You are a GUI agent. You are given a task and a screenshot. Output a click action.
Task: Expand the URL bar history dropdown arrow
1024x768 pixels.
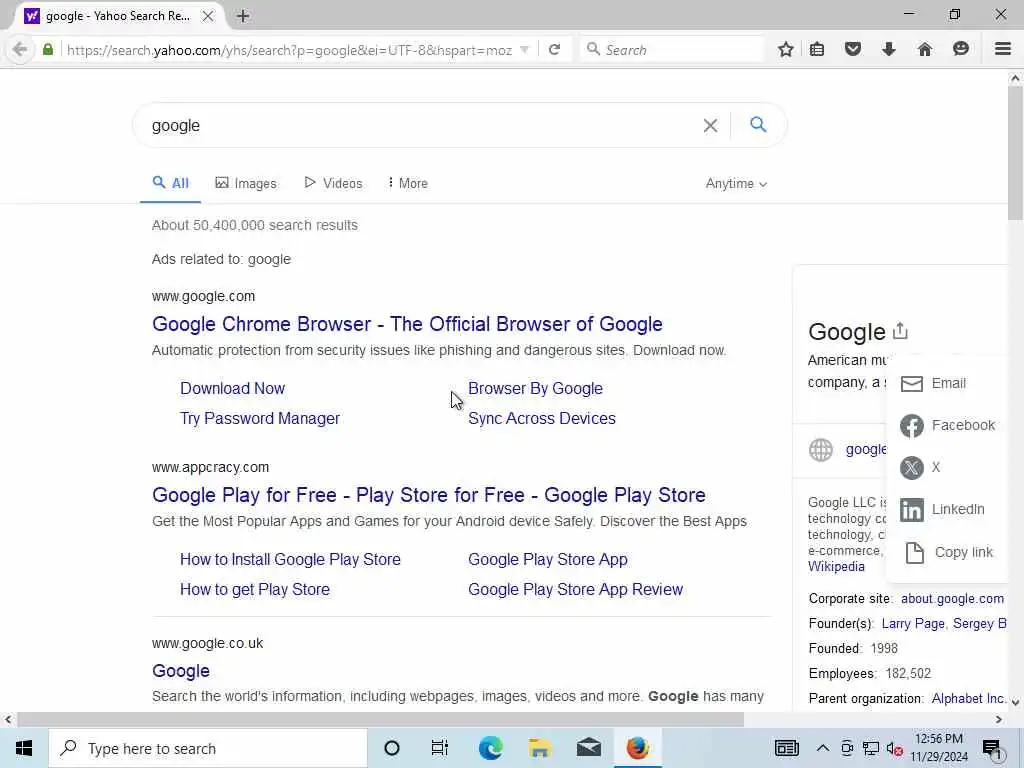click(524, 50)
